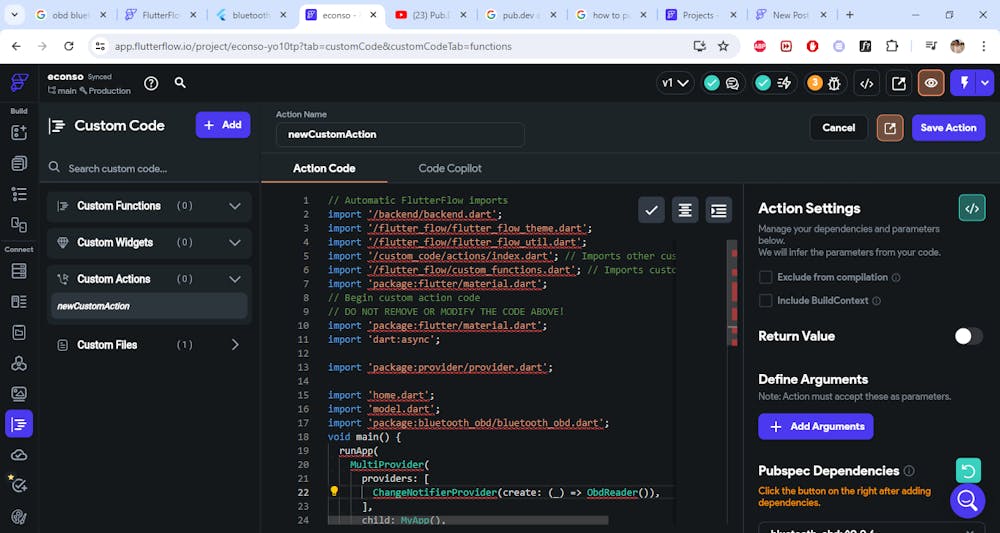The width and height of the screenshot is (1000, 533).
Task: Switch to the New Post browser tab
Action: tap(791, 15)
